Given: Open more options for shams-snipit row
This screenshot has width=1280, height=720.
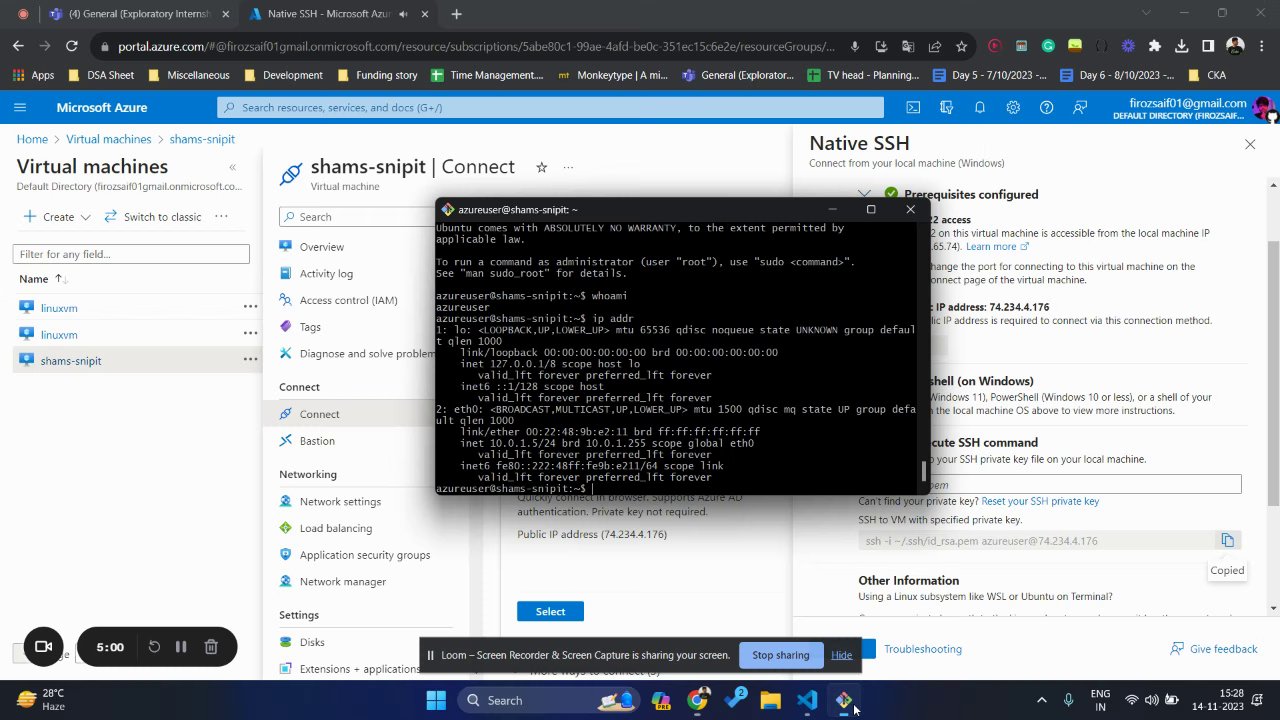Looking at the screenshot, I should (x=250, y=360).
